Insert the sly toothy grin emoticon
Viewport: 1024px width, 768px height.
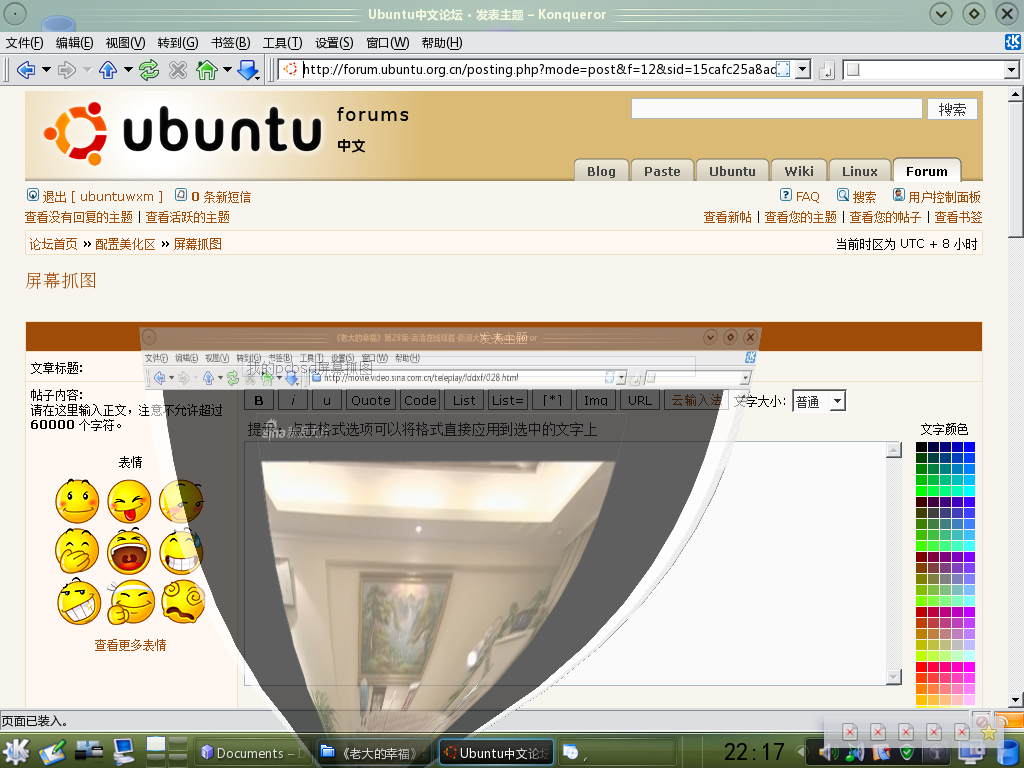point(79,601)
